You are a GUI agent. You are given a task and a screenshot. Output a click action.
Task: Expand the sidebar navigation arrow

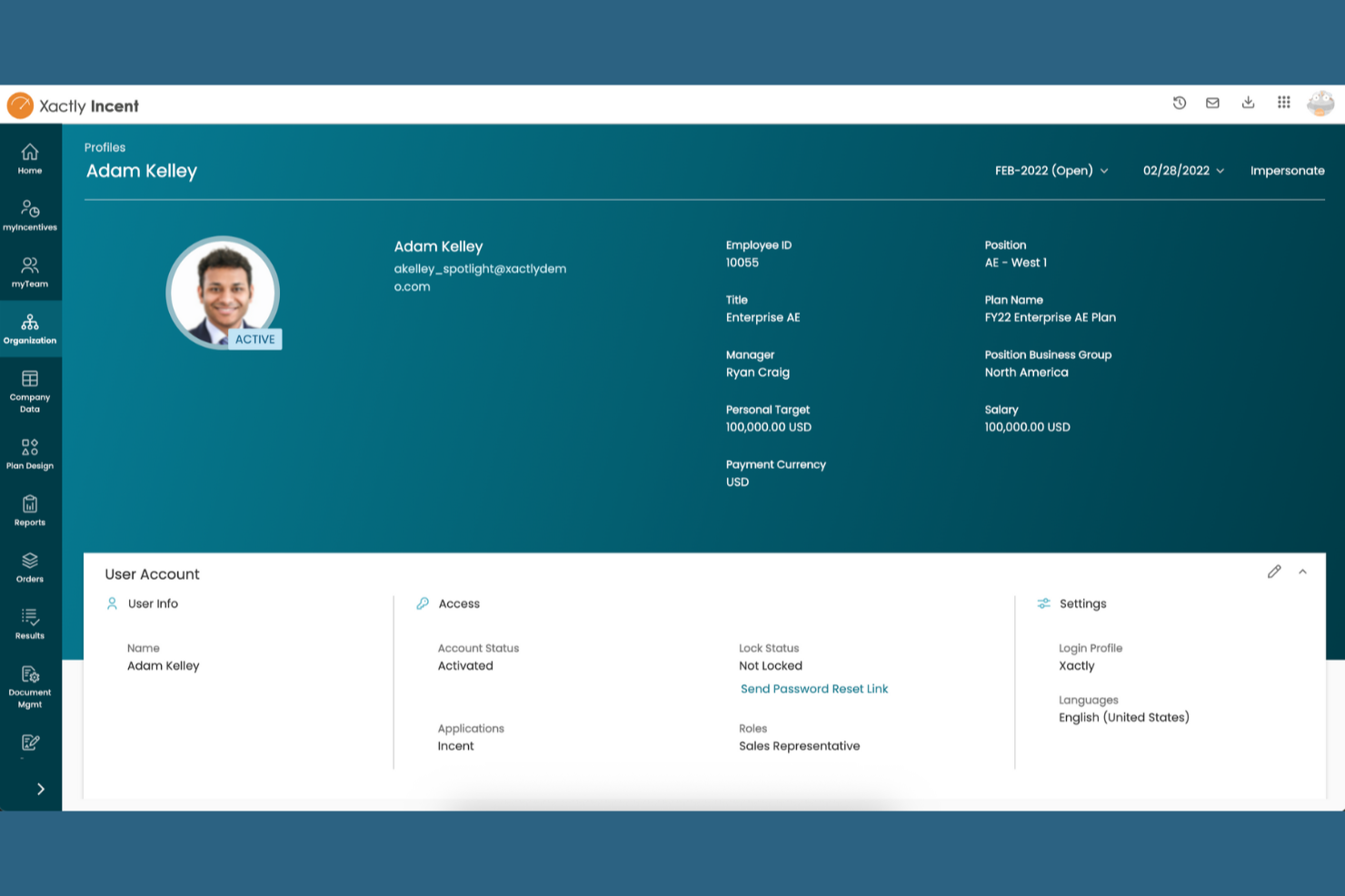pos(40,789)
